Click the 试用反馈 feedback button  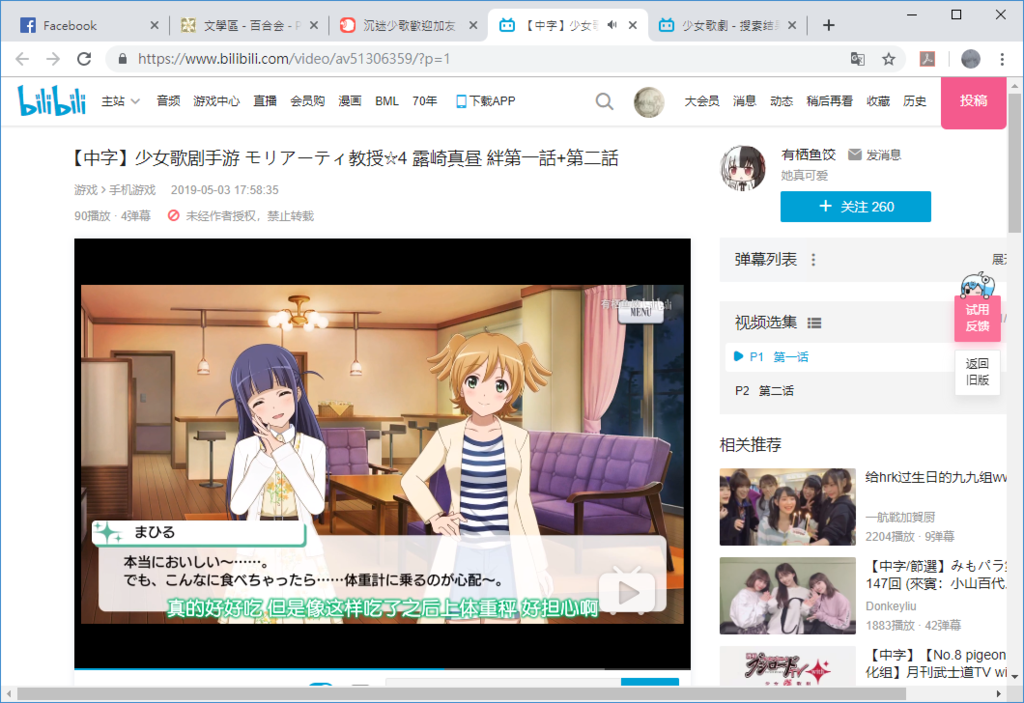(x=977, y=318)
